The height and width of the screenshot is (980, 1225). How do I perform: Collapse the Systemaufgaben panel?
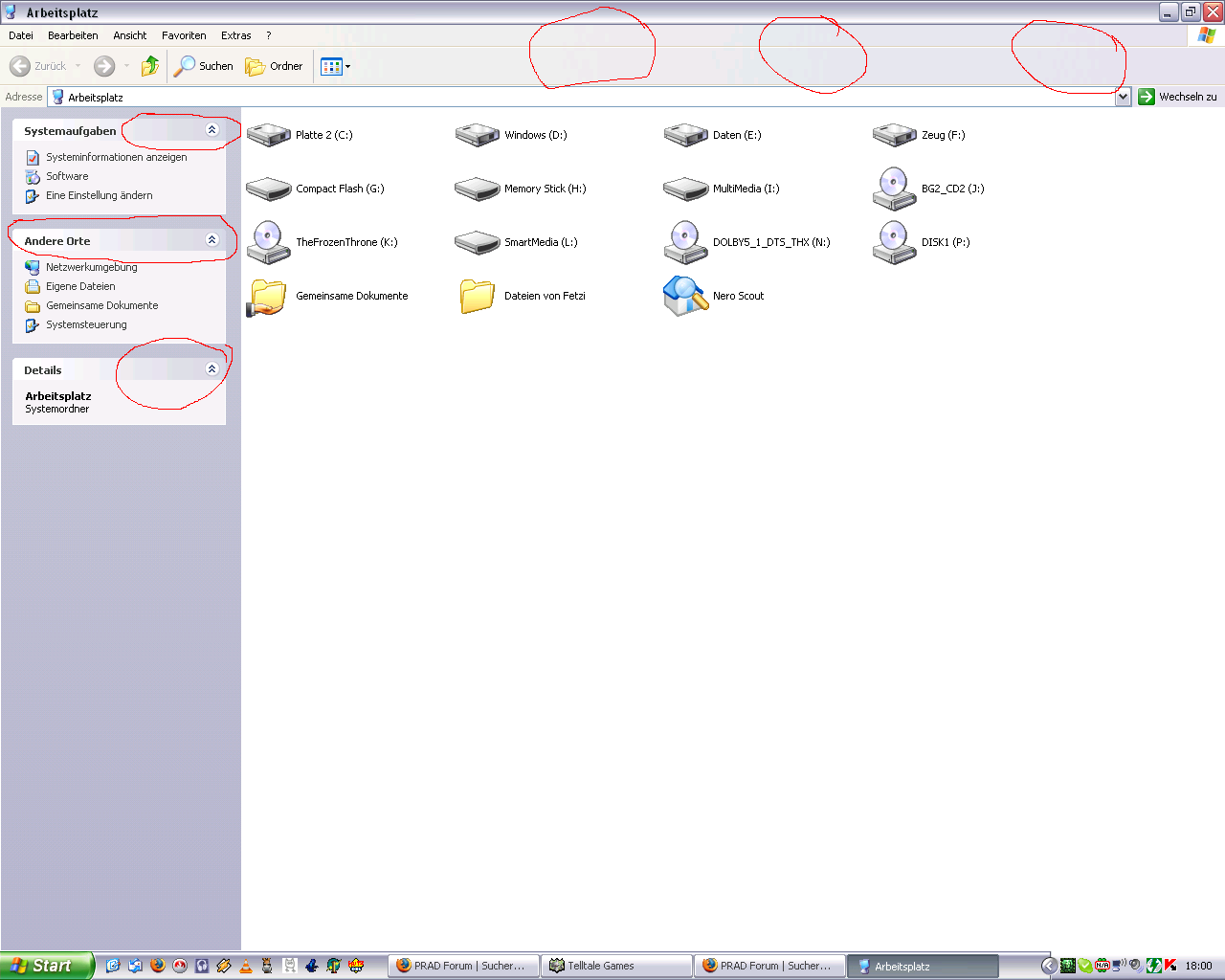pos(212,130)
